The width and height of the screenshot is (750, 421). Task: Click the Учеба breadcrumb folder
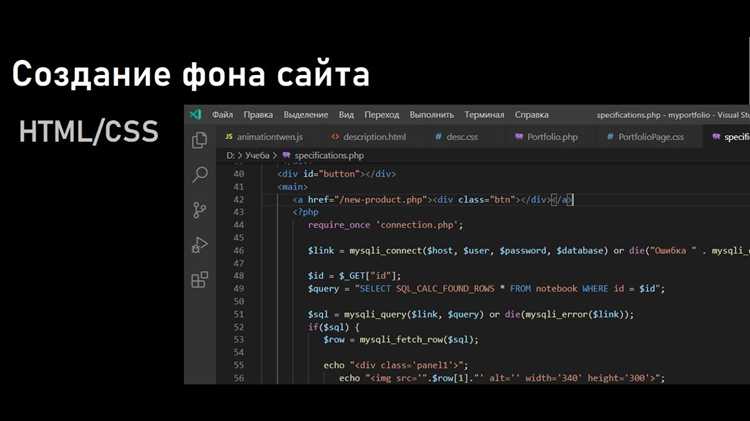[x=257, y=155]
